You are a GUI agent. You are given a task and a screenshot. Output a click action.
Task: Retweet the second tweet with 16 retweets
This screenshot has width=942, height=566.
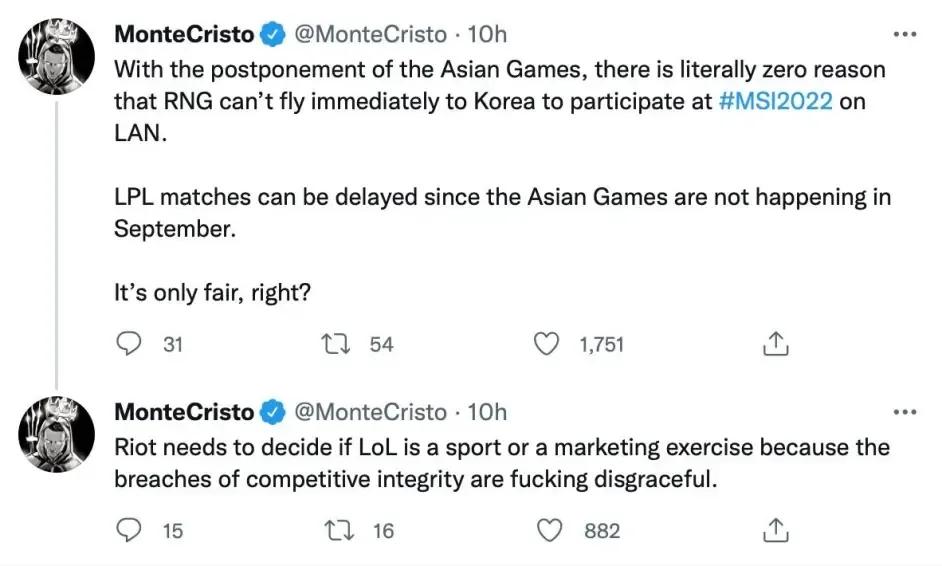[x=339, y=531]
